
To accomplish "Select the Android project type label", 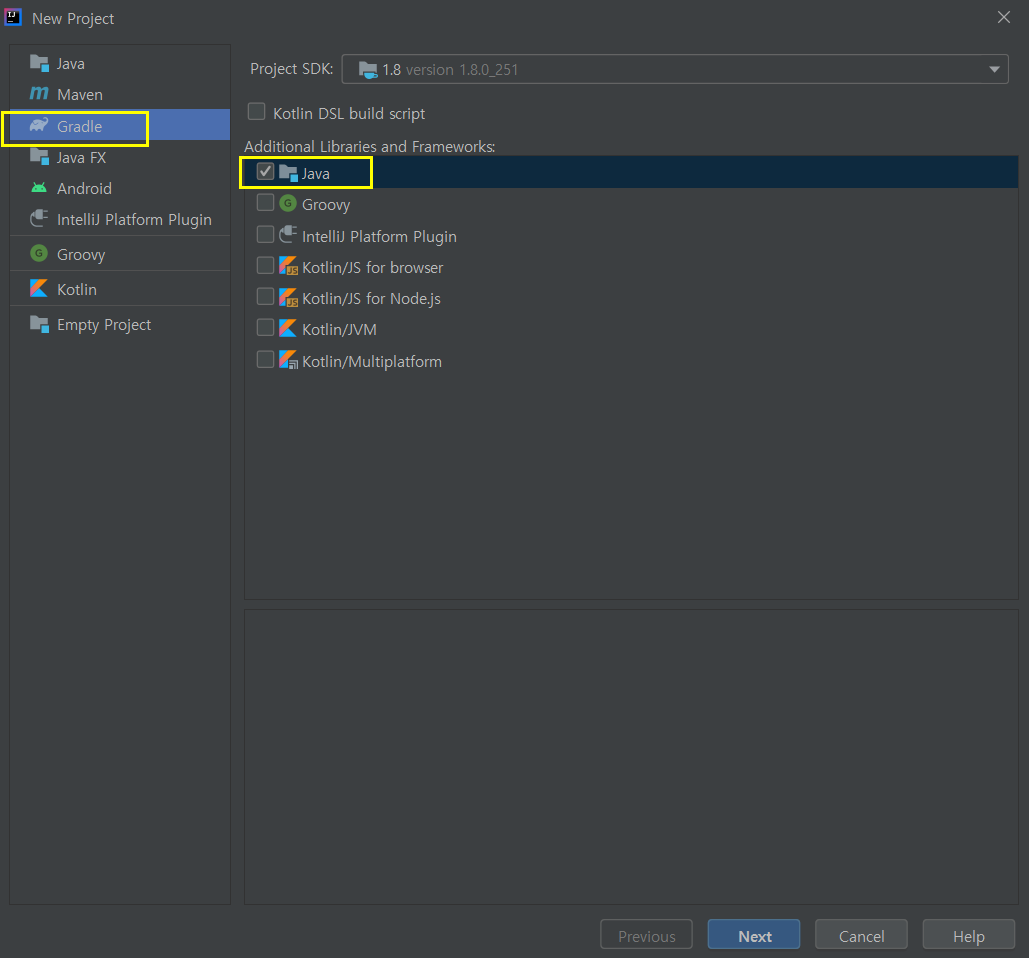I will coord(85,188).
